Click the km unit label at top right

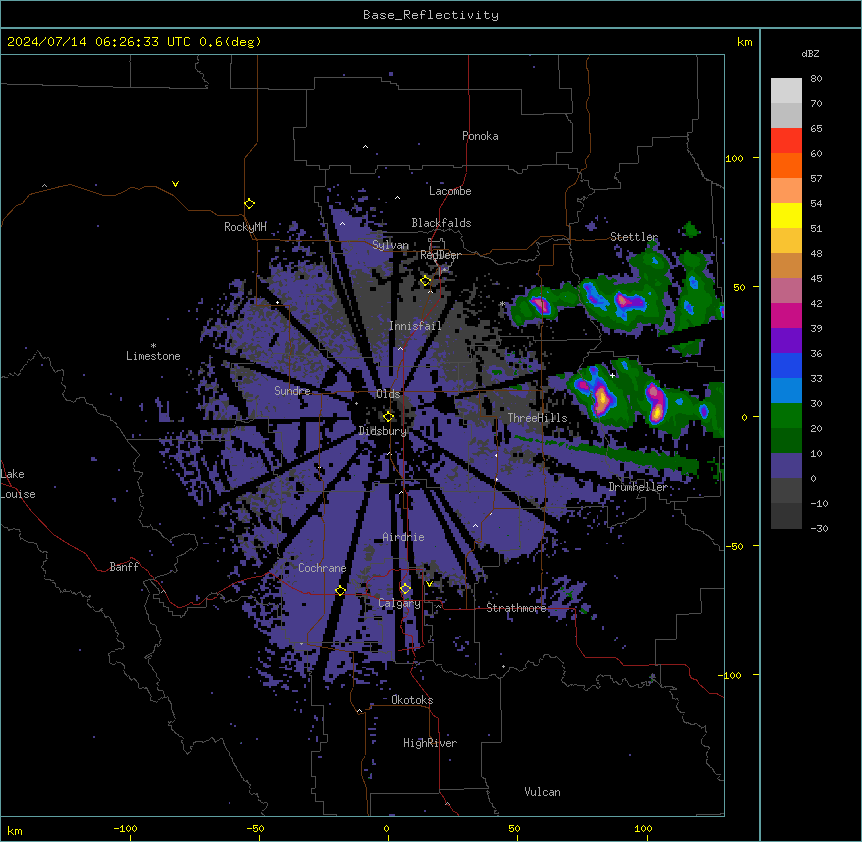[745, 42]
